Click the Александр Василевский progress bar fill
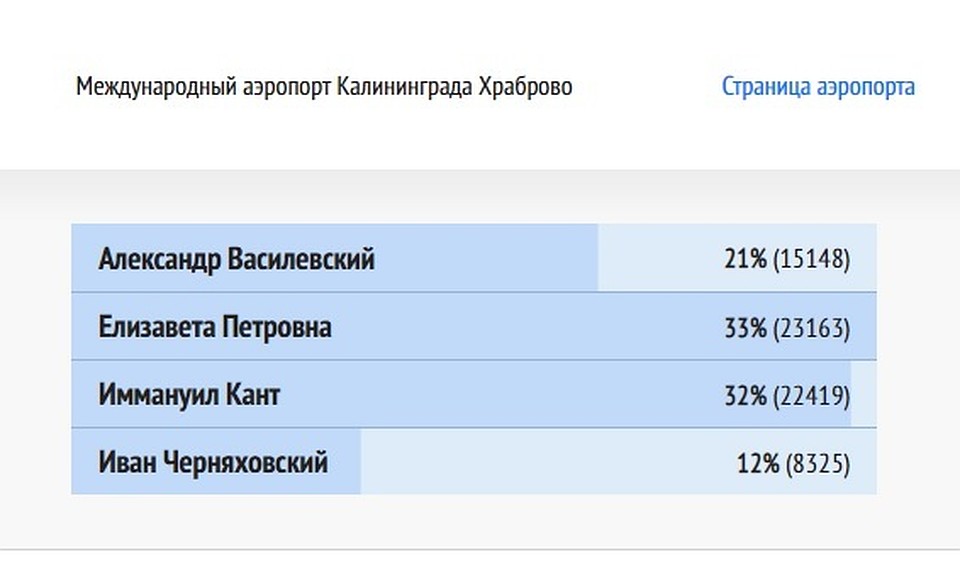This screenshot has height=586, width=960. 334,258
